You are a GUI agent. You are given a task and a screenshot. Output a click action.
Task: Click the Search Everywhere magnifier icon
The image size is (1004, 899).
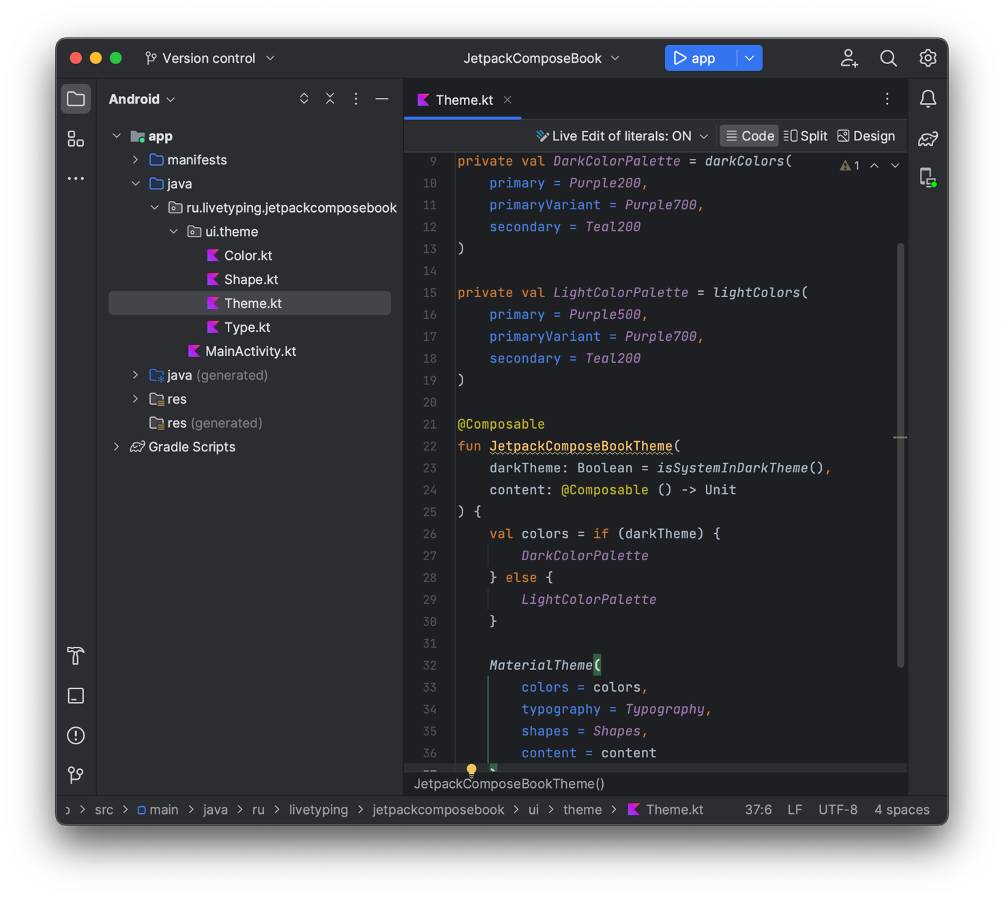(888, 59)
